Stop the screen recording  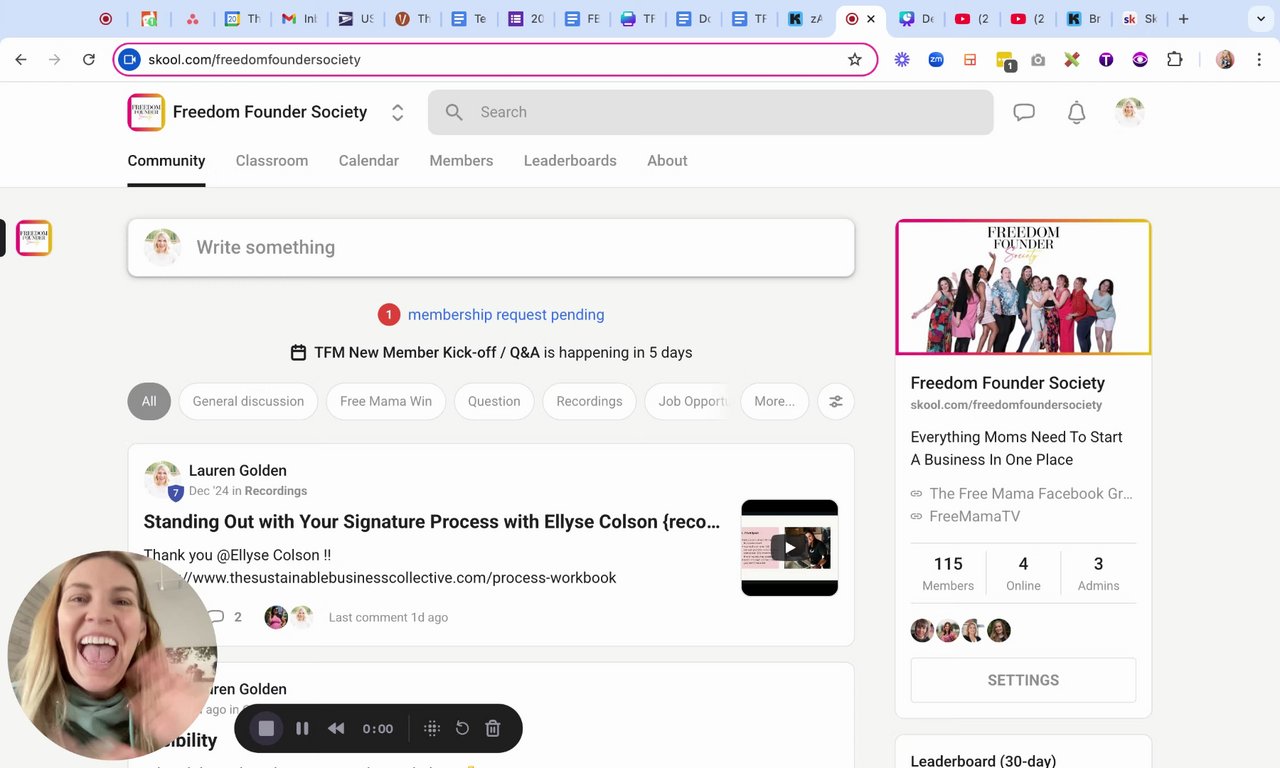[x=266, y=729]
